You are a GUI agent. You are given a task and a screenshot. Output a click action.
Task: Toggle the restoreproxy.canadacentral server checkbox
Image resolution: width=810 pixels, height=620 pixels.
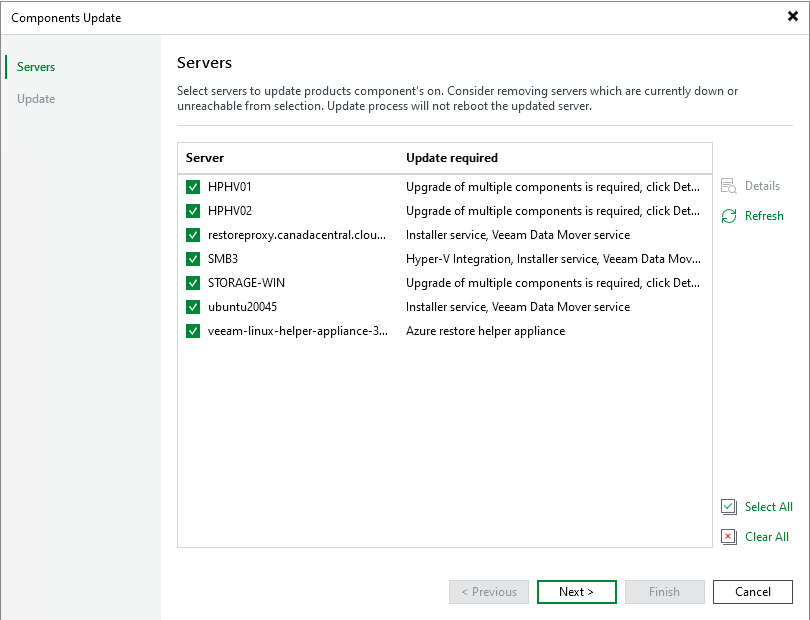(x=193, y=235)
